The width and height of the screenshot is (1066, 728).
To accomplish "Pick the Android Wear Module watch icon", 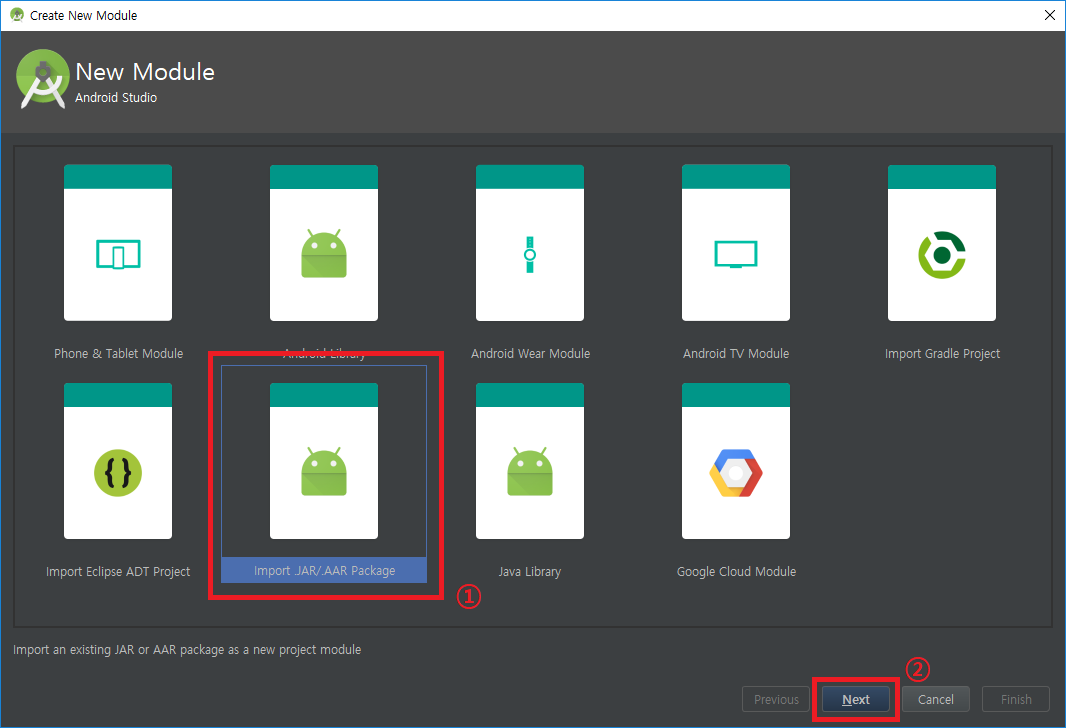I will pyautogui.click(x=530, y=243).
